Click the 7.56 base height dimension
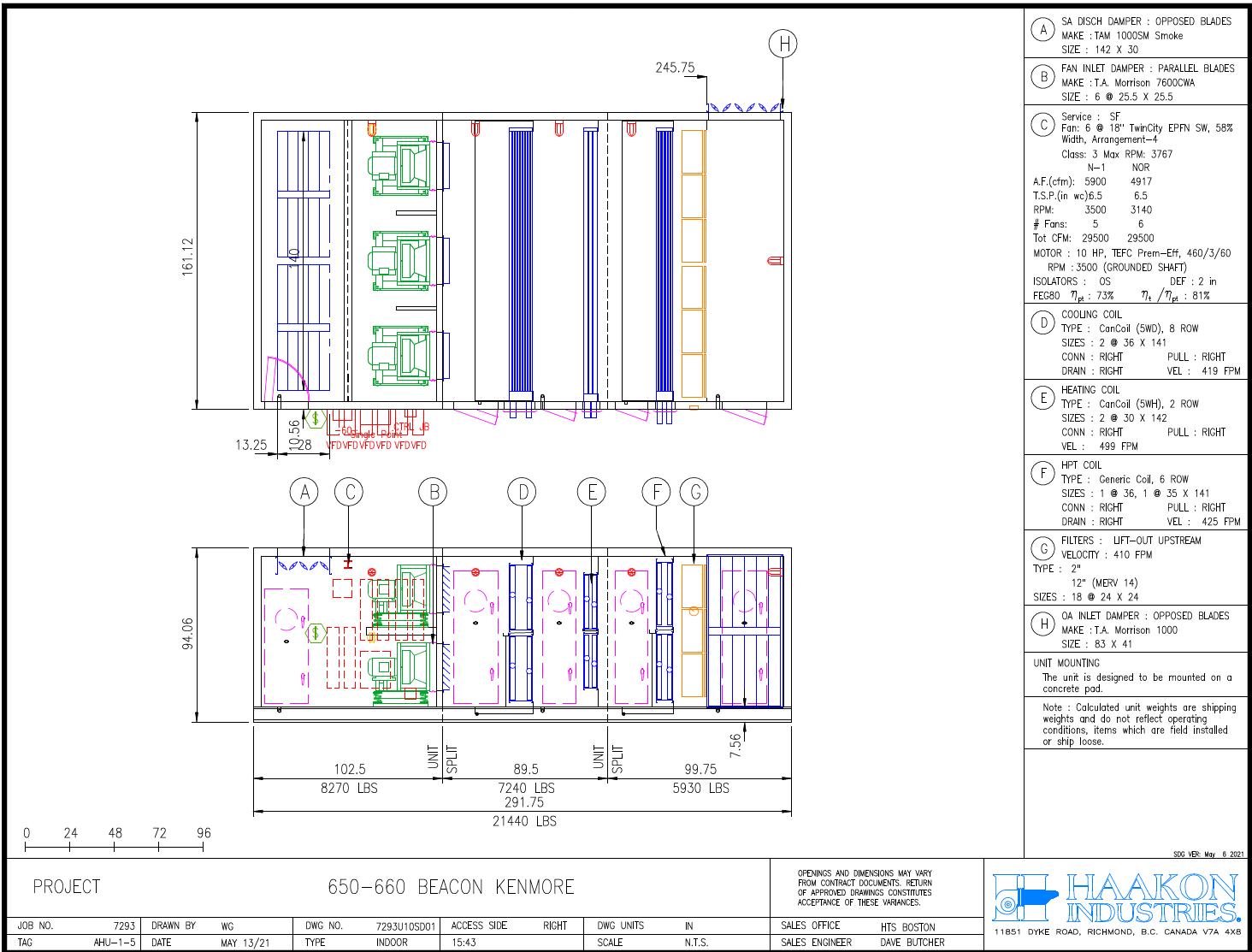Image resolution: width=1252 pixels, height=952 pixels. point(735,746)
